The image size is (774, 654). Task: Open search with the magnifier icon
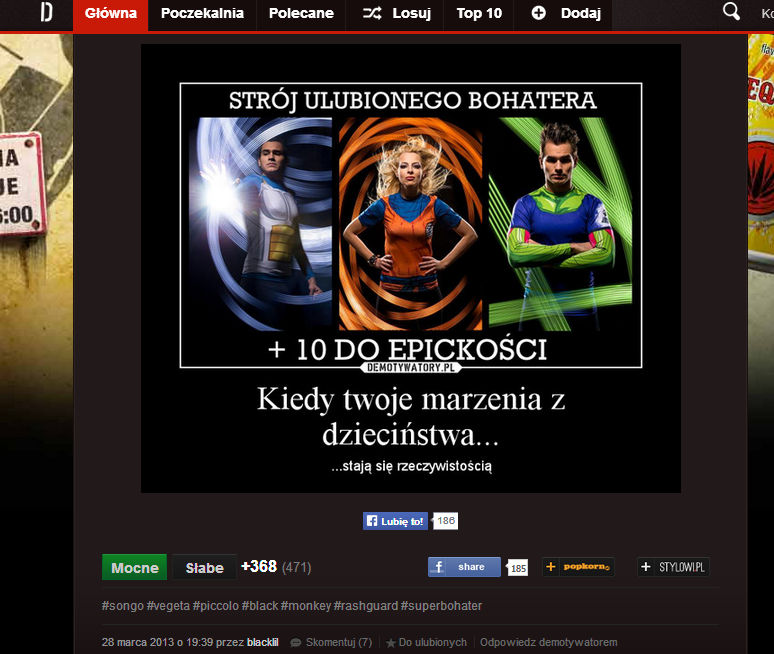pyautogui.click(x=731, y=12)
